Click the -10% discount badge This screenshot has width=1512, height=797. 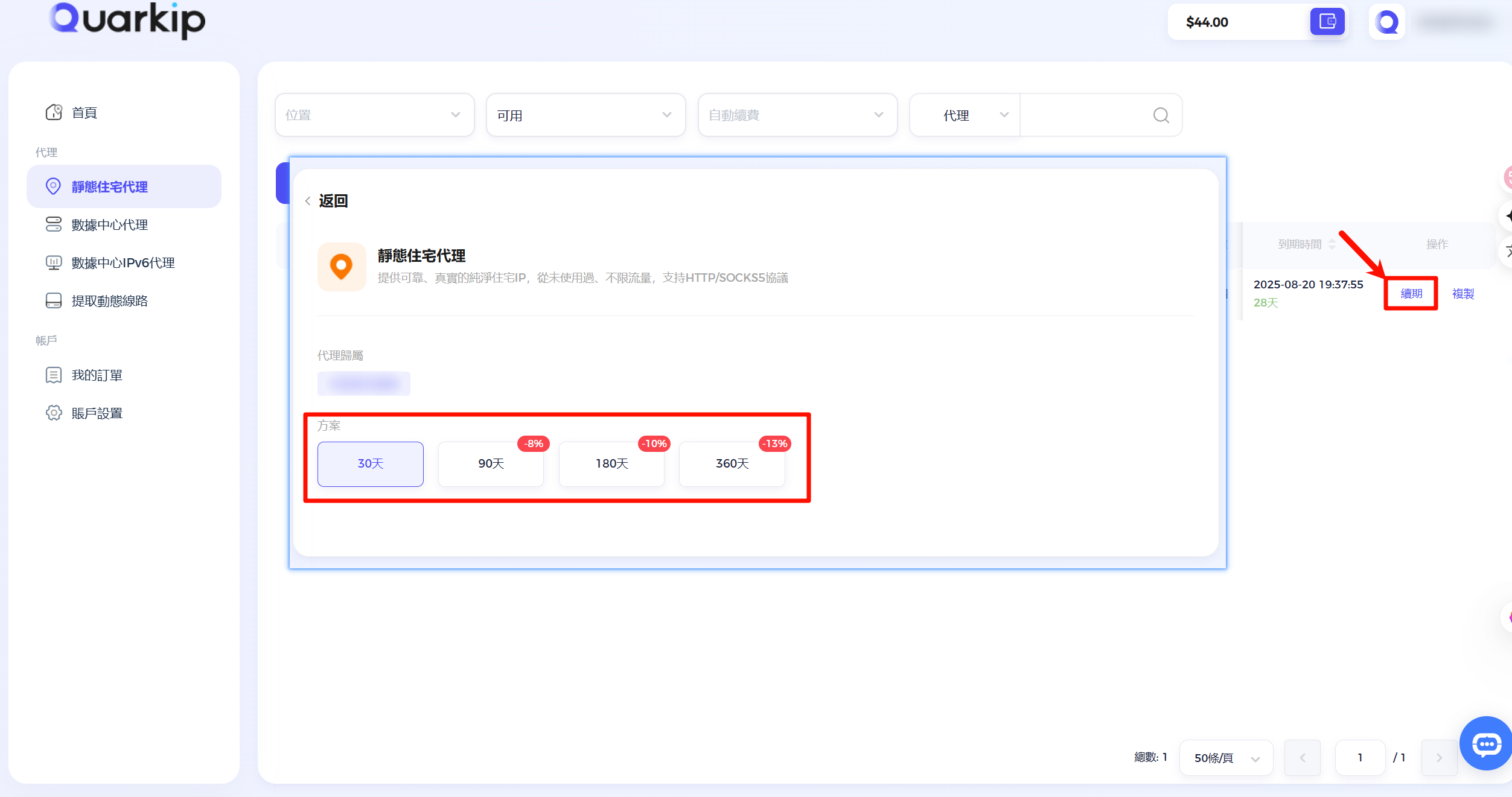654,443
